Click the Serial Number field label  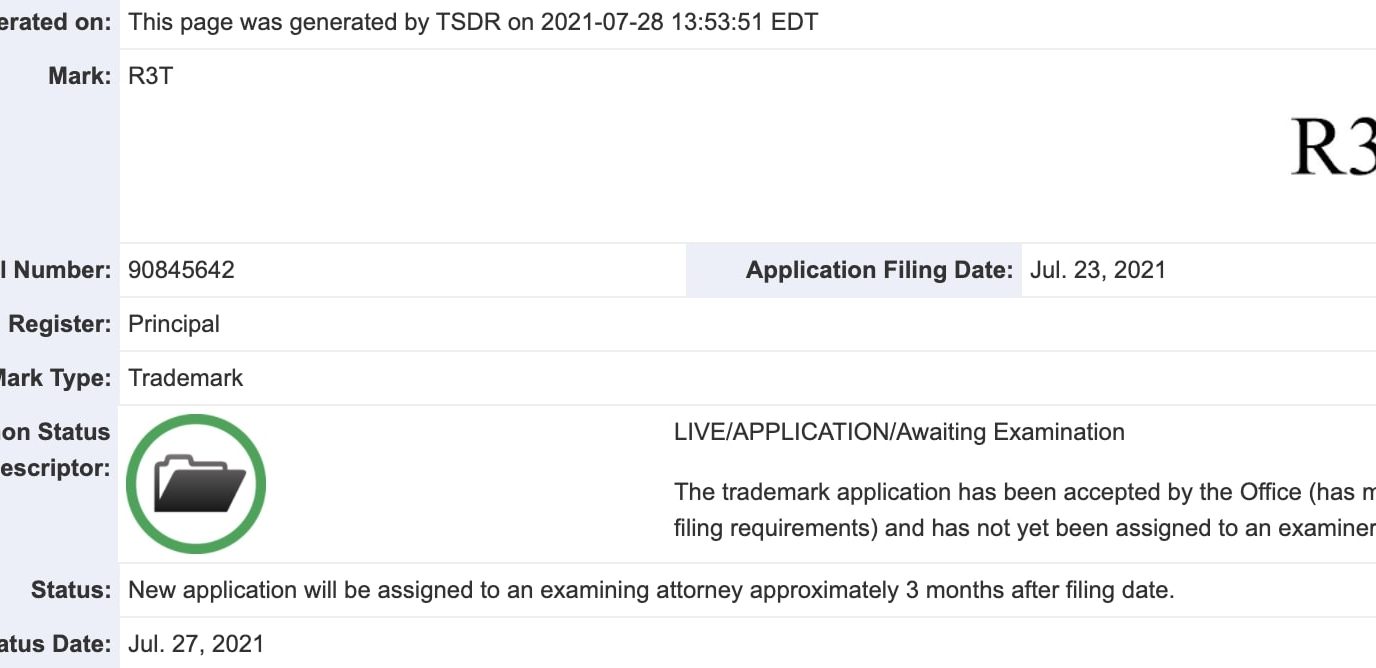click(x=55, y=270)
